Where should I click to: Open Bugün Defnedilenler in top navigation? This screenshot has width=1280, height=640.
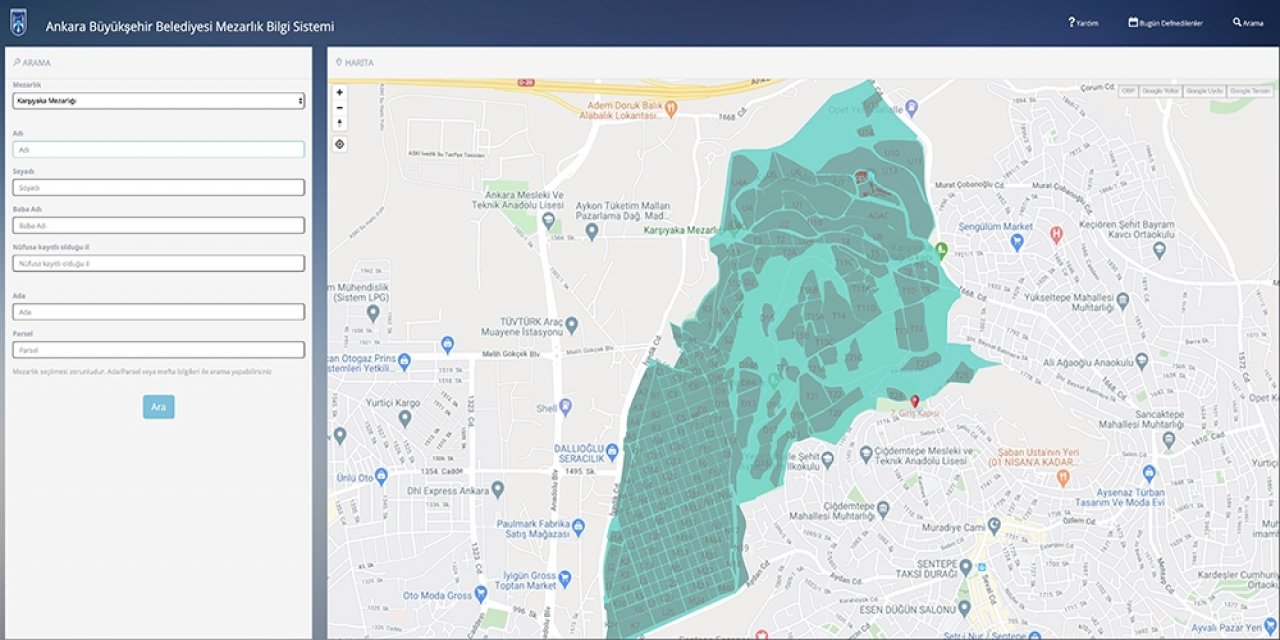1165,22
